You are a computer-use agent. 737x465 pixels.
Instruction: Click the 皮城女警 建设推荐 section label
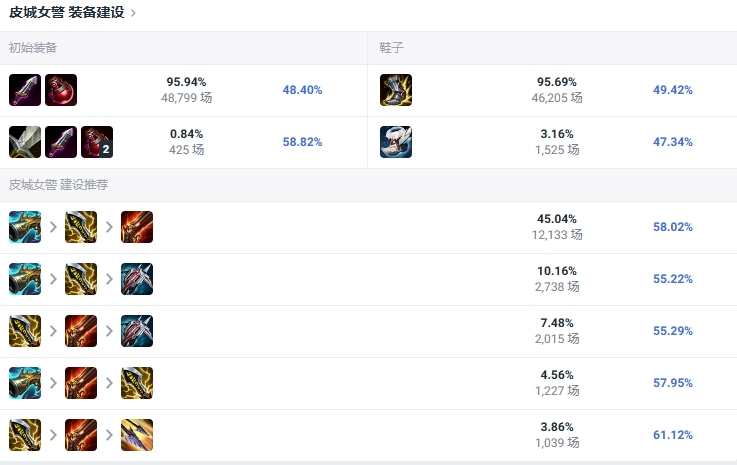(59, 185)
